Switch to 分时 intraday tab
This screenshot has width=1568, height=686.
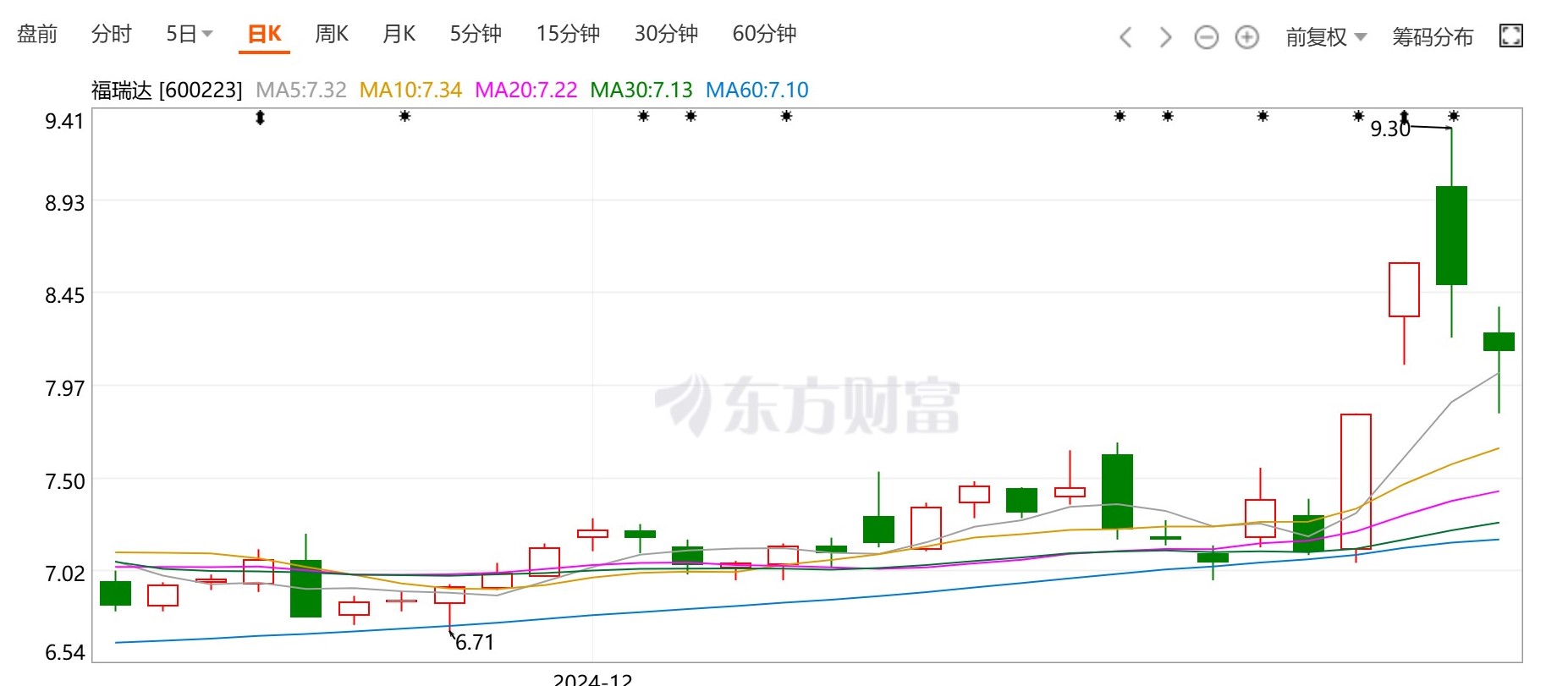click(x=112, y=34)
